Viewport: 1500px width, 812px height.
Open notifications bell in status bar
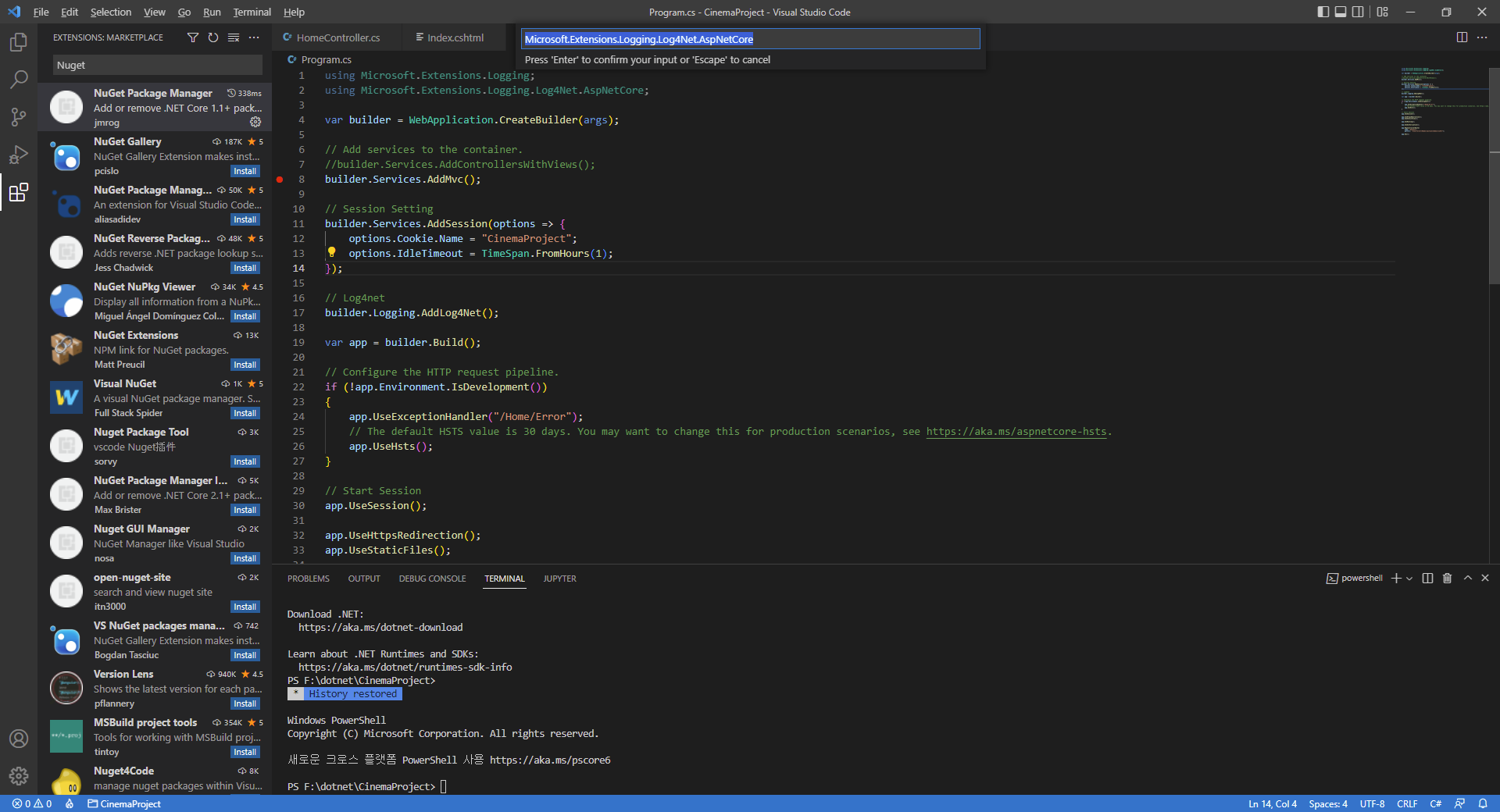click(1483, 803)
